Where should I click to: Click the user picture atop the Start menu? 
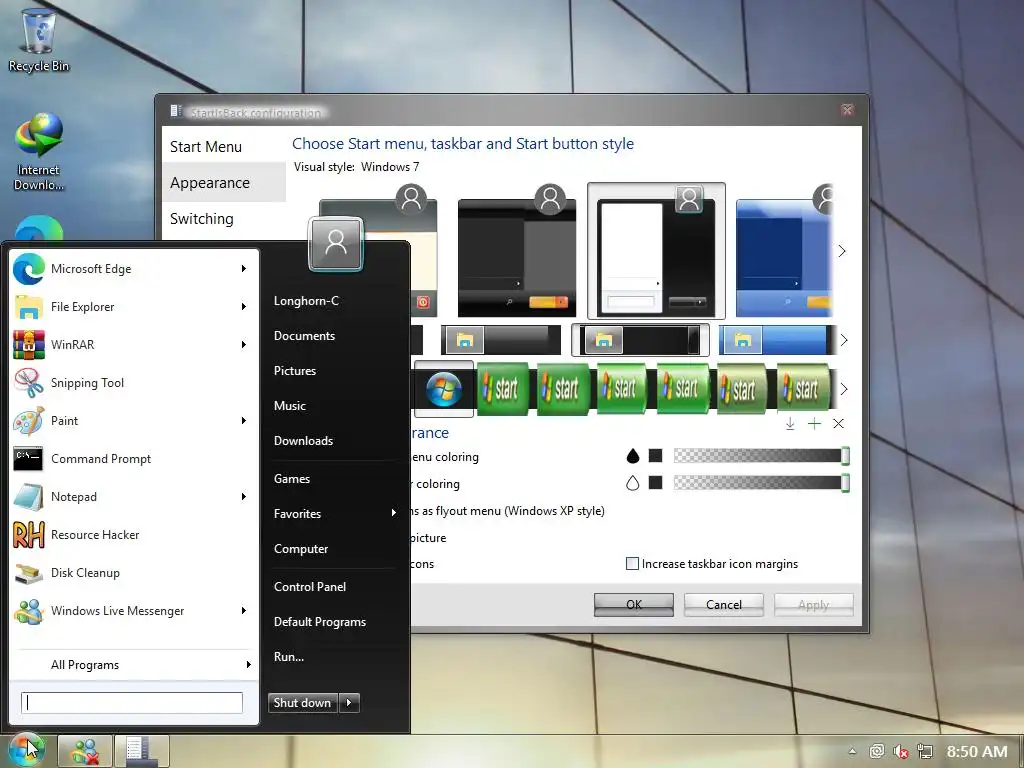click(336, 243)
